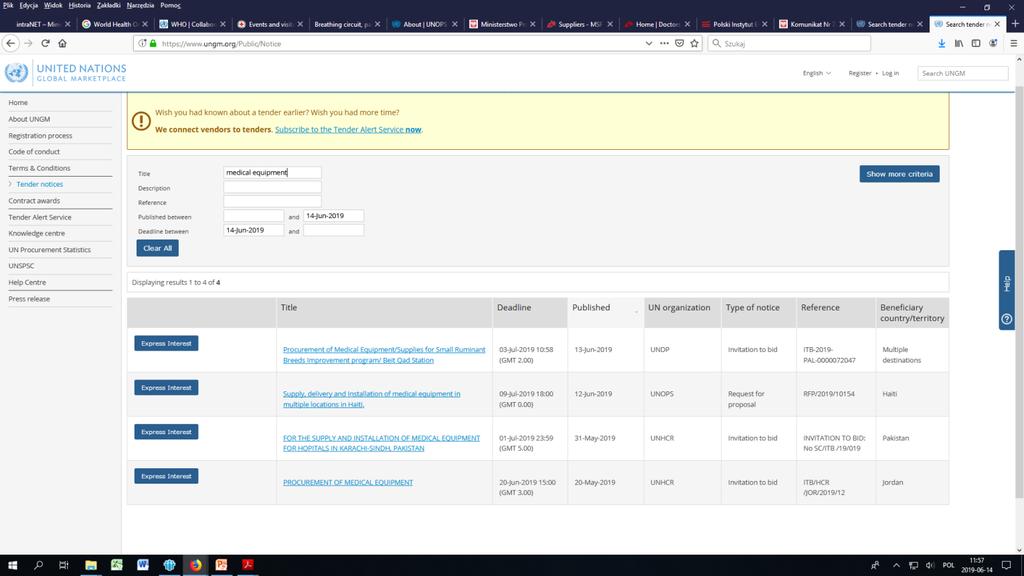The height and width of the screenshot is (576, 1024).
Task: Open the Zakładki menu
Action: pyautogui.click(x=108, y=5)
